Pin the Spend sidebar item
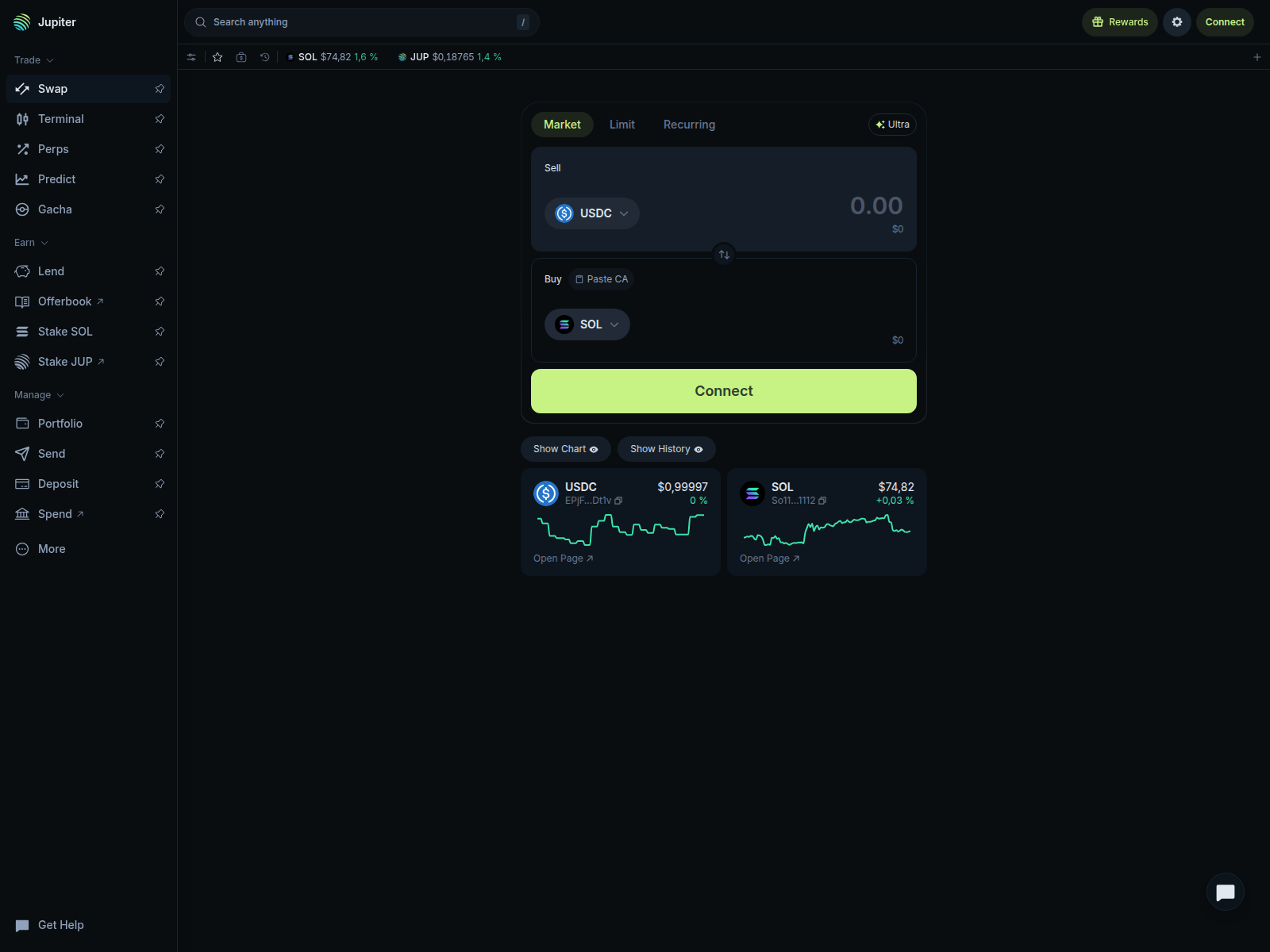1270x952 pixels. [160, 514]
